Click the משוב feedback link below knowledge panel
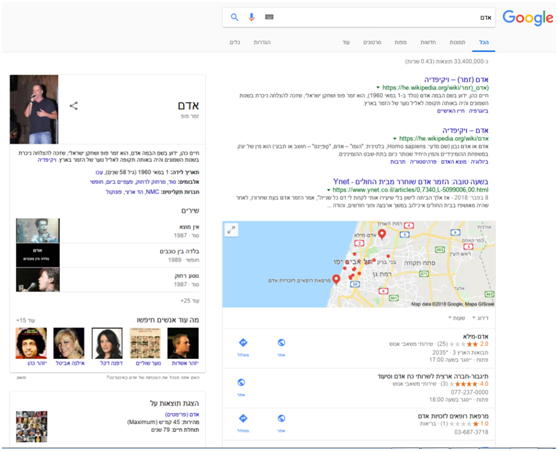The width and height of the screenshot is (558, 451). point(21,377)
